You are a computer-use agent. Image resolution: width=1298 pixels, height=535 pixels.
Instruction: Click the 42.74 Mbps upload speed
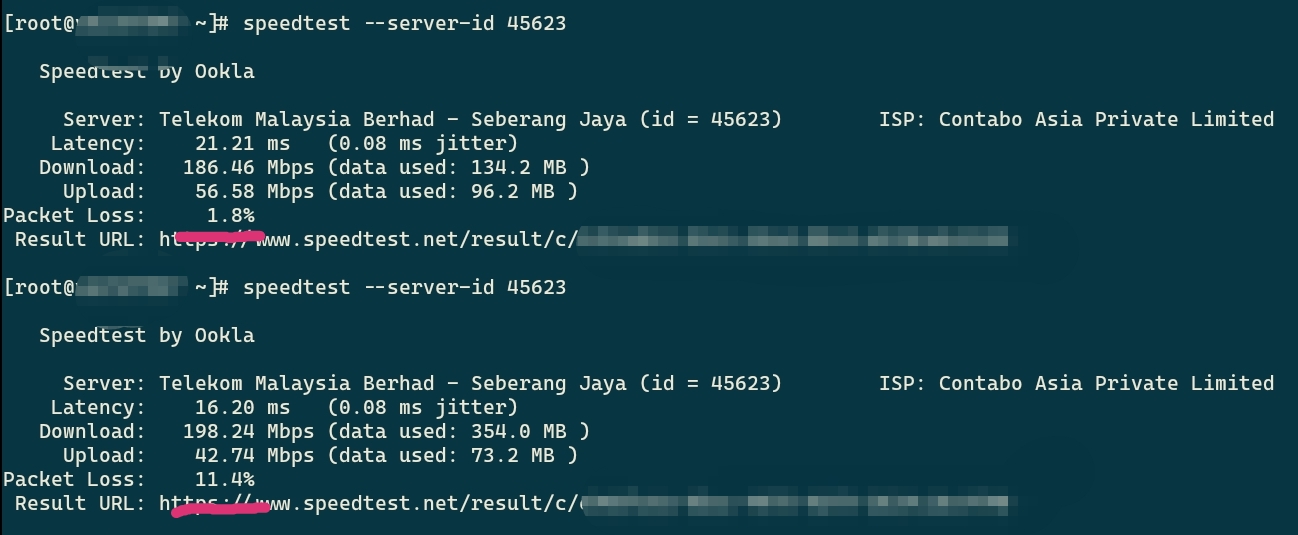click(x=254, y=455)
